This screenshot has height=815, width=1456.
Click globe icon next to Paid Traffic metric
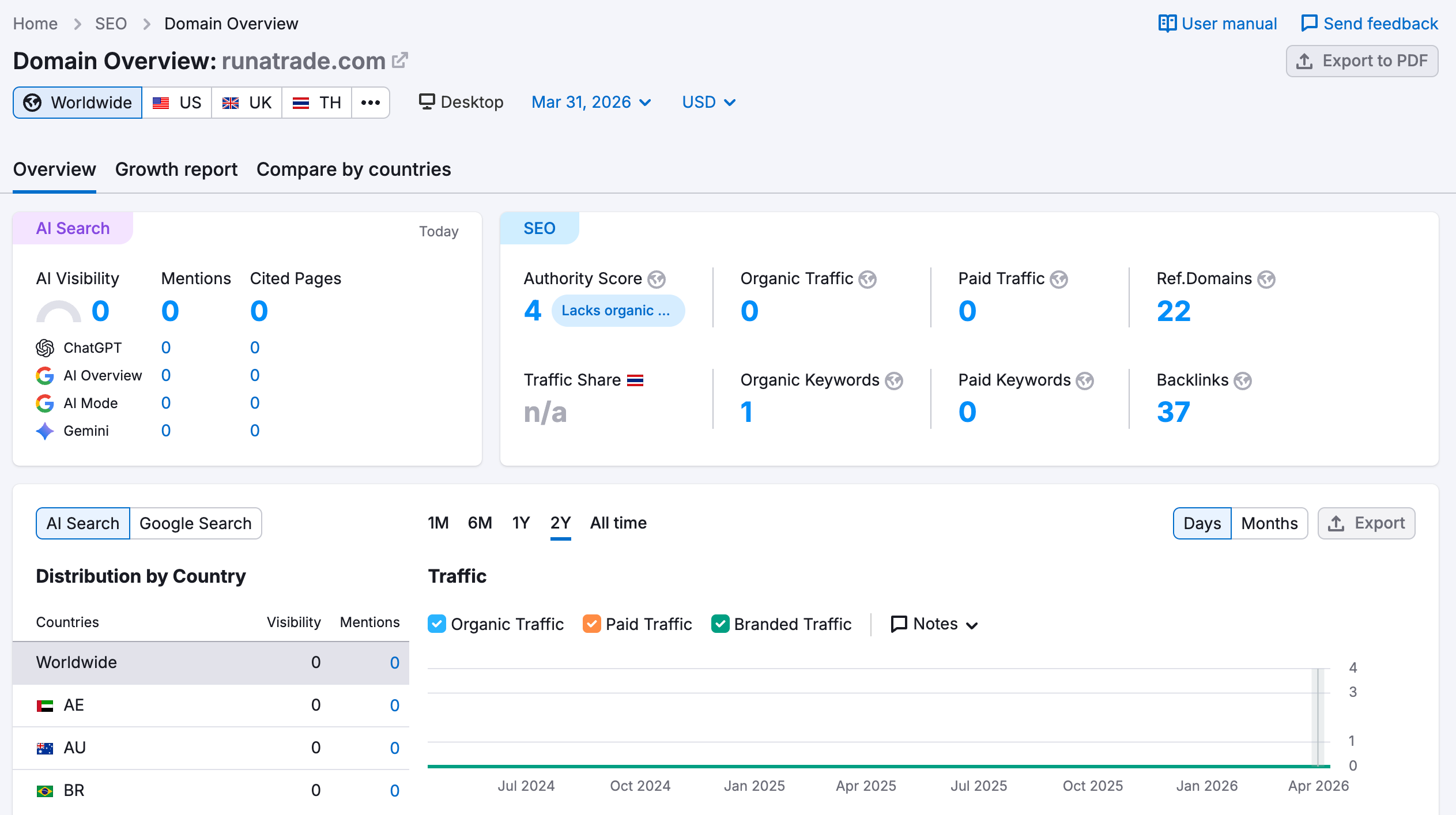(x=1059, y=280)
